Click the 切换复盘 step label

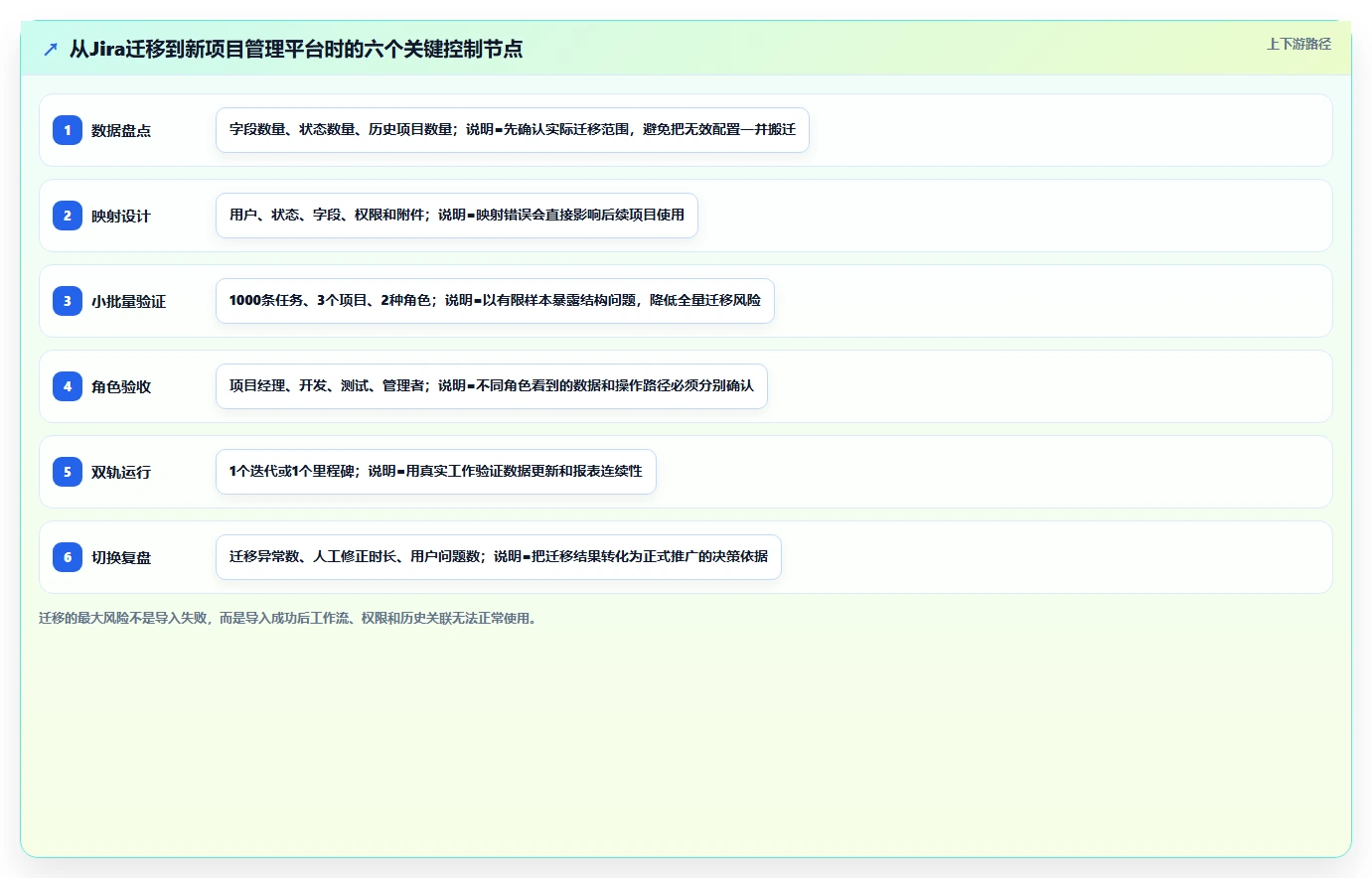(121, 557)
